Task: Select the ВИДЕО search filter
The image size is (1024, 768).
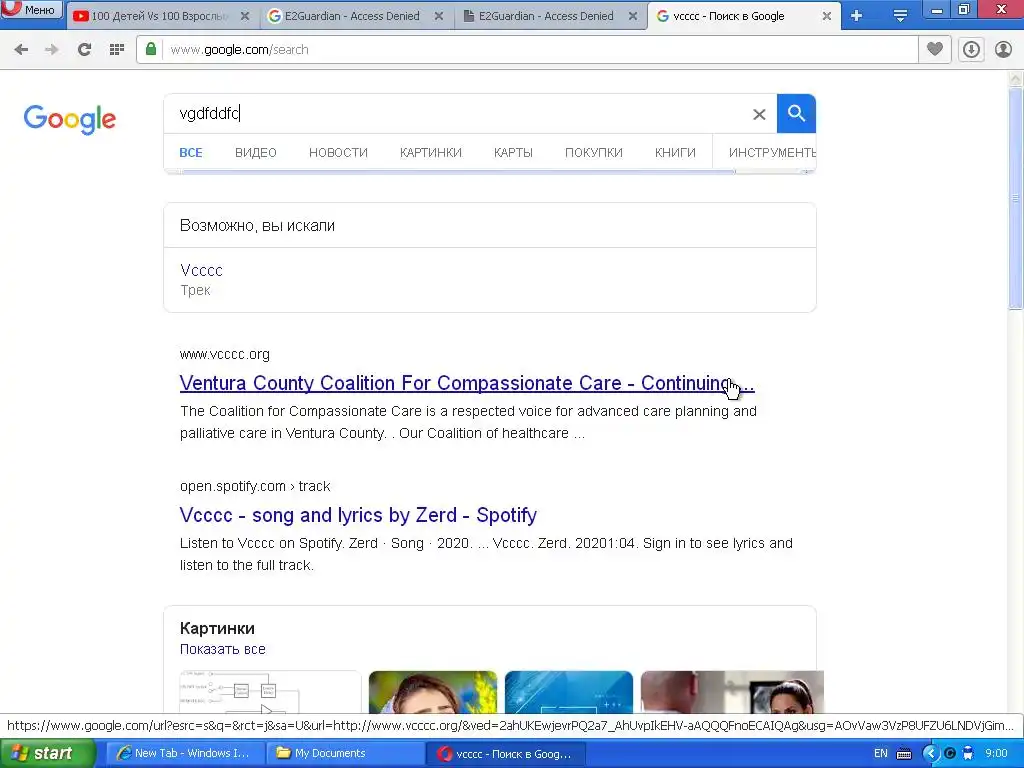Action: click(255, 153)
